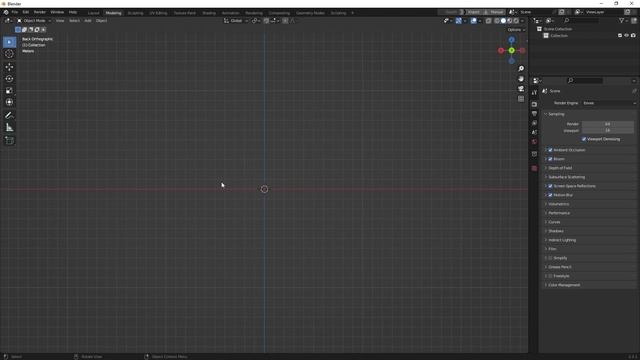Open the File menu
The width and height of the screenshot is (640, 360).
[15, 12]
